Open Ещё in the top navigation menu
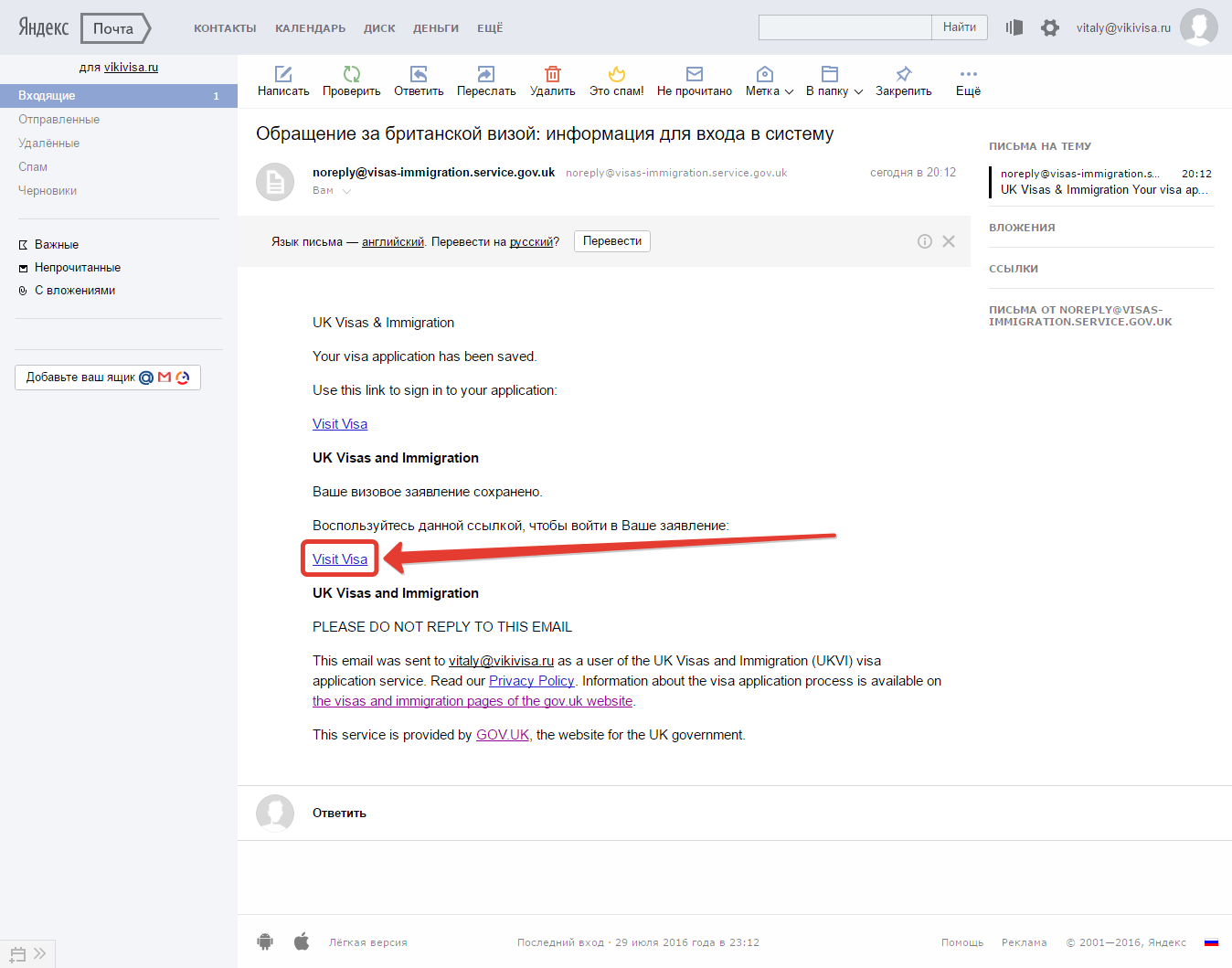The width and height of the screenshot is (1232, 968). tap(490, 28)
